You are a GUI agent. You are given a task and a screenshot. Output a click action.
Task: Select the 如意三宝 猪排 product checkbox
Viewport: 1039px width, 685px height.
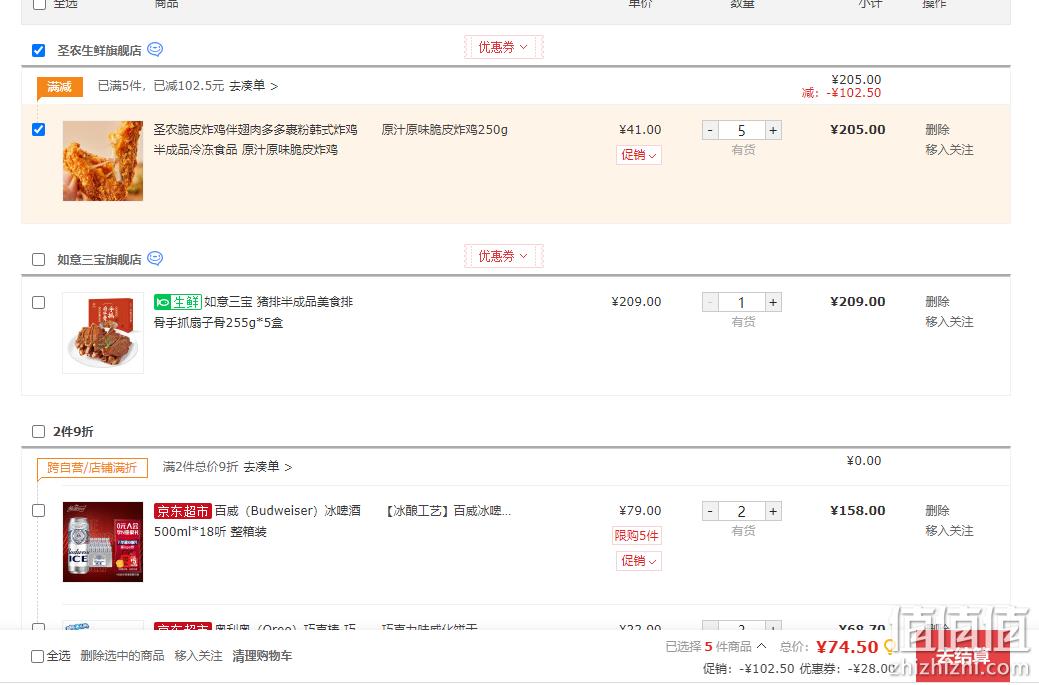point(38,302)
